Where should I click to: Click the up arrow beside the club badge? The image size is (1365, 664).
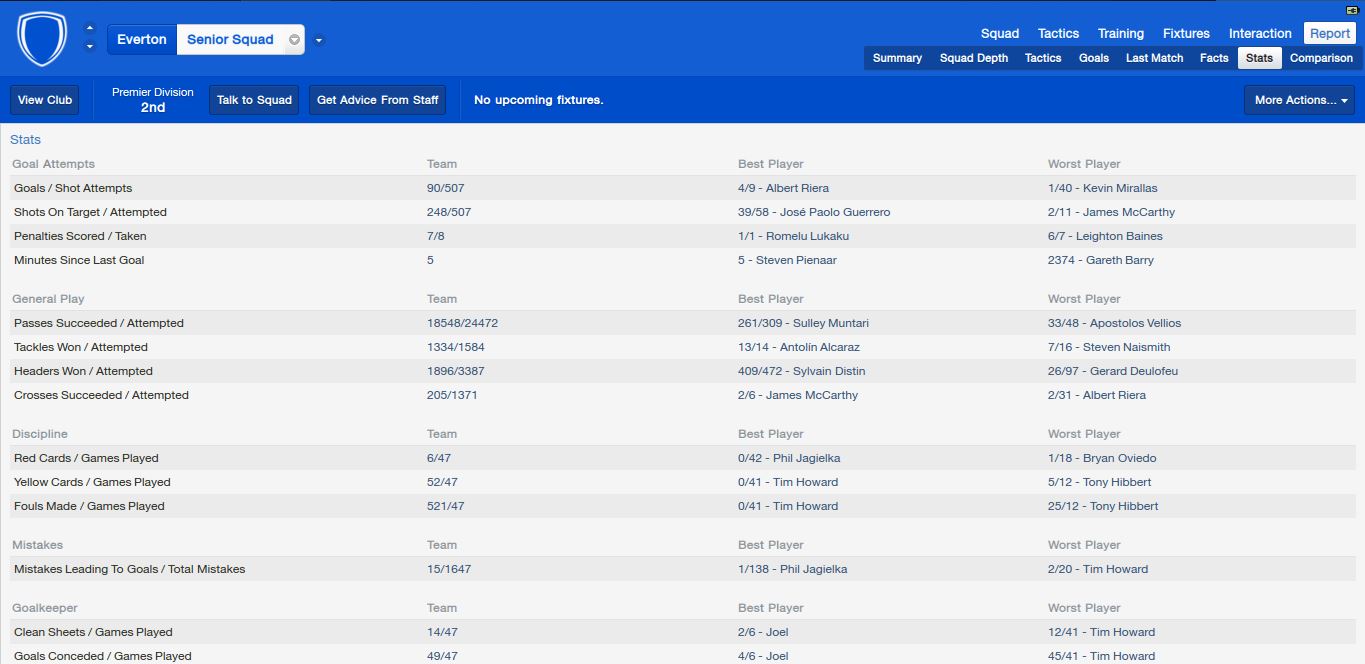[90, 28]
